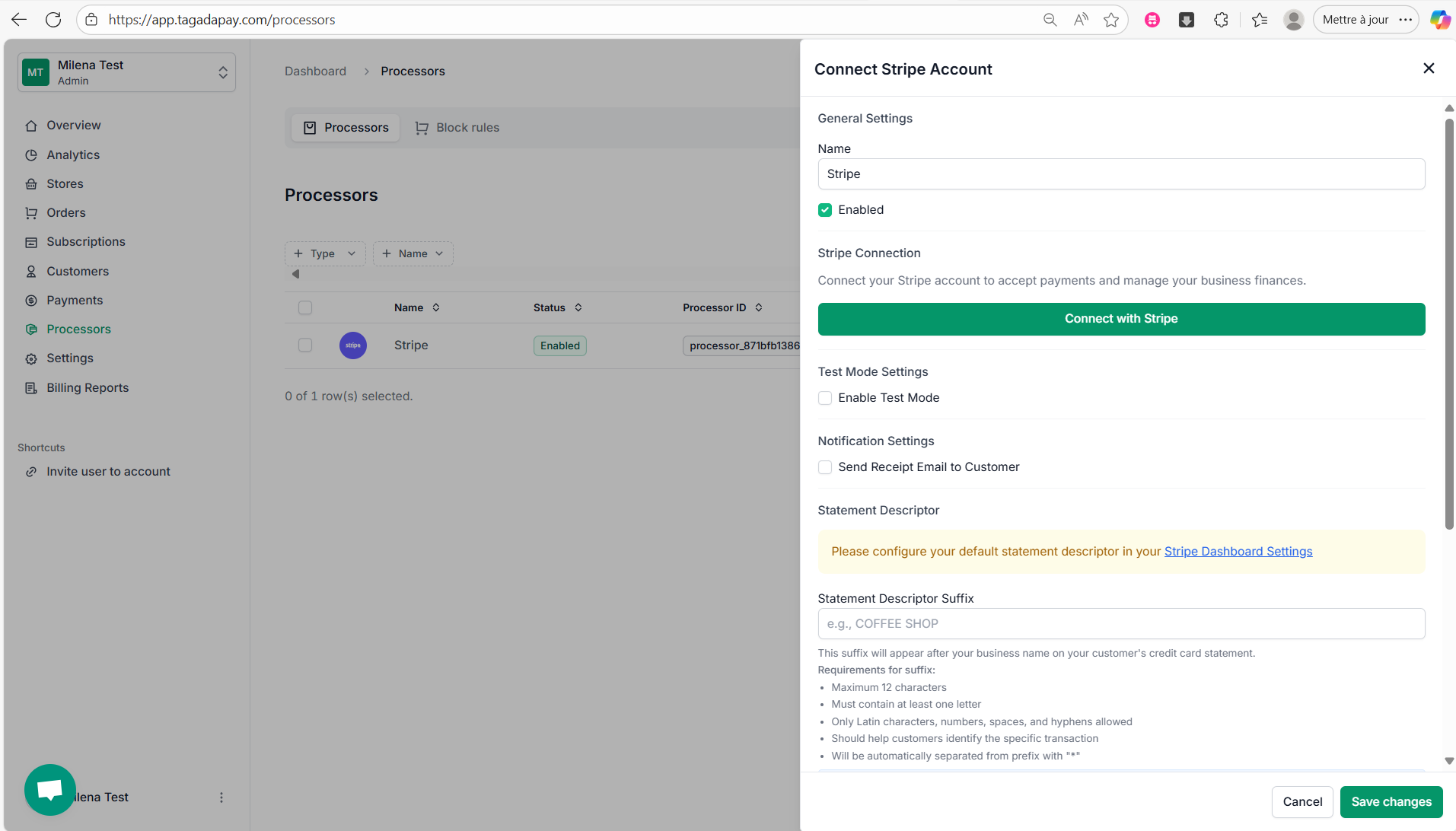Open browser extensions puzzle icon
The height and width of the screenshot is (831, 1456).
coord(1221,20)
